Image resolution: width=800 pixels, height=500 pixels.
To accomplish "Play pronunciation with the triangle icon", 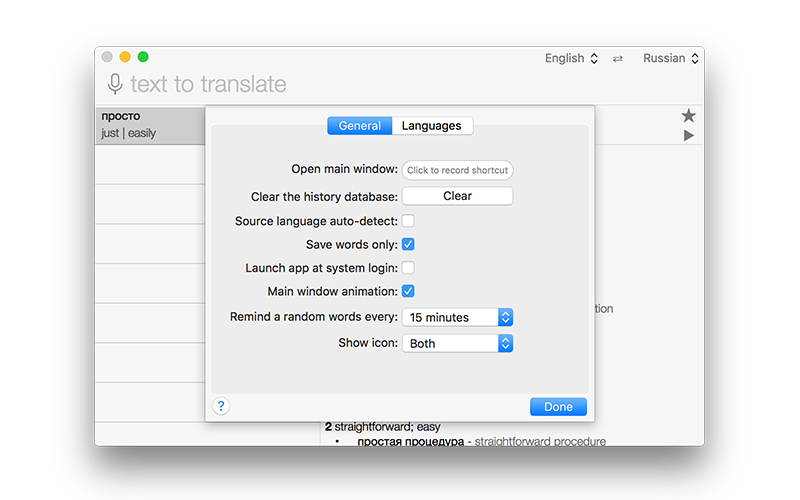I will pyautogui.click(x=689, y=136).
